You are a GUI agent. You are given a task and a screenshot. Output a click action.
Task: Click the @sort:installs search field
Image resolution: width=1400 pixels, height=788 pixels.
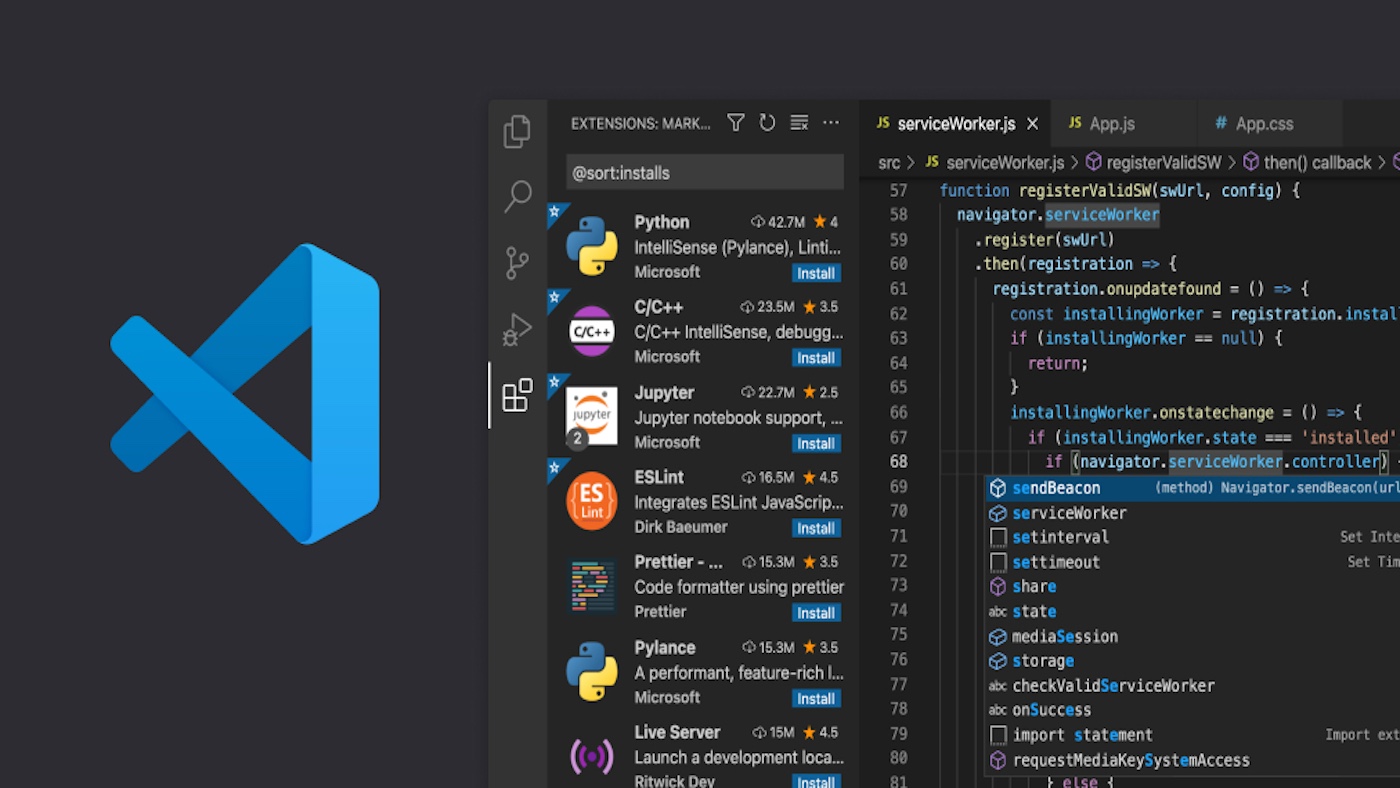(x=705, y=172)
